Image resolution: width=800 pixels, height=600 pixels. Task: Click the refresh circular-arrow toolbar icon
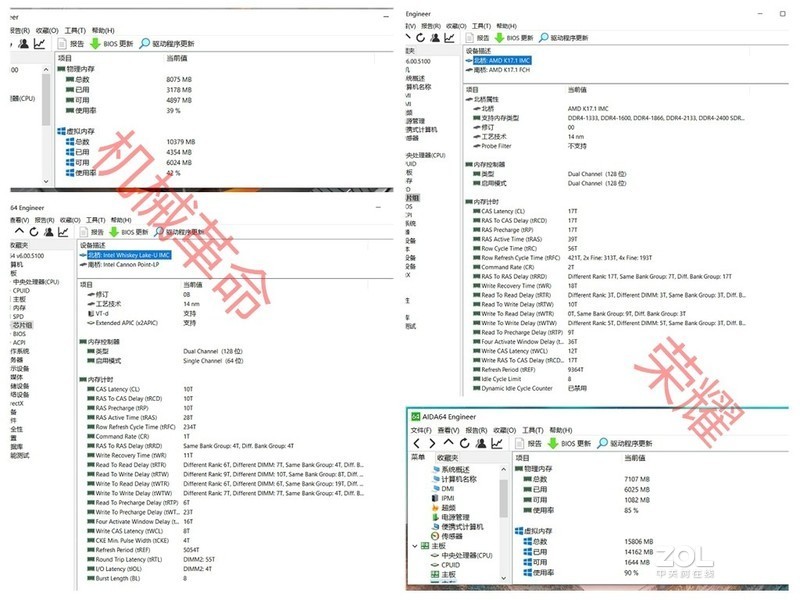pos(462,444)
